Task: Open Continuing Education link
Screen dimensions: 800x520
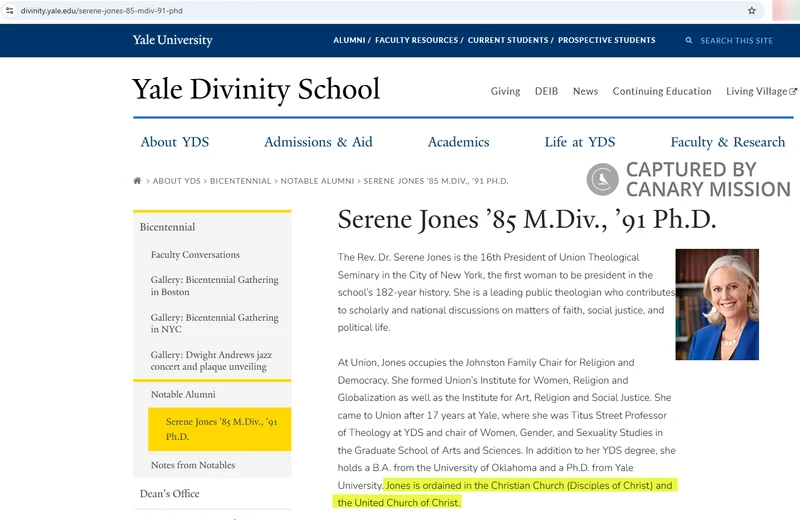Action: [x=662, y=91]
